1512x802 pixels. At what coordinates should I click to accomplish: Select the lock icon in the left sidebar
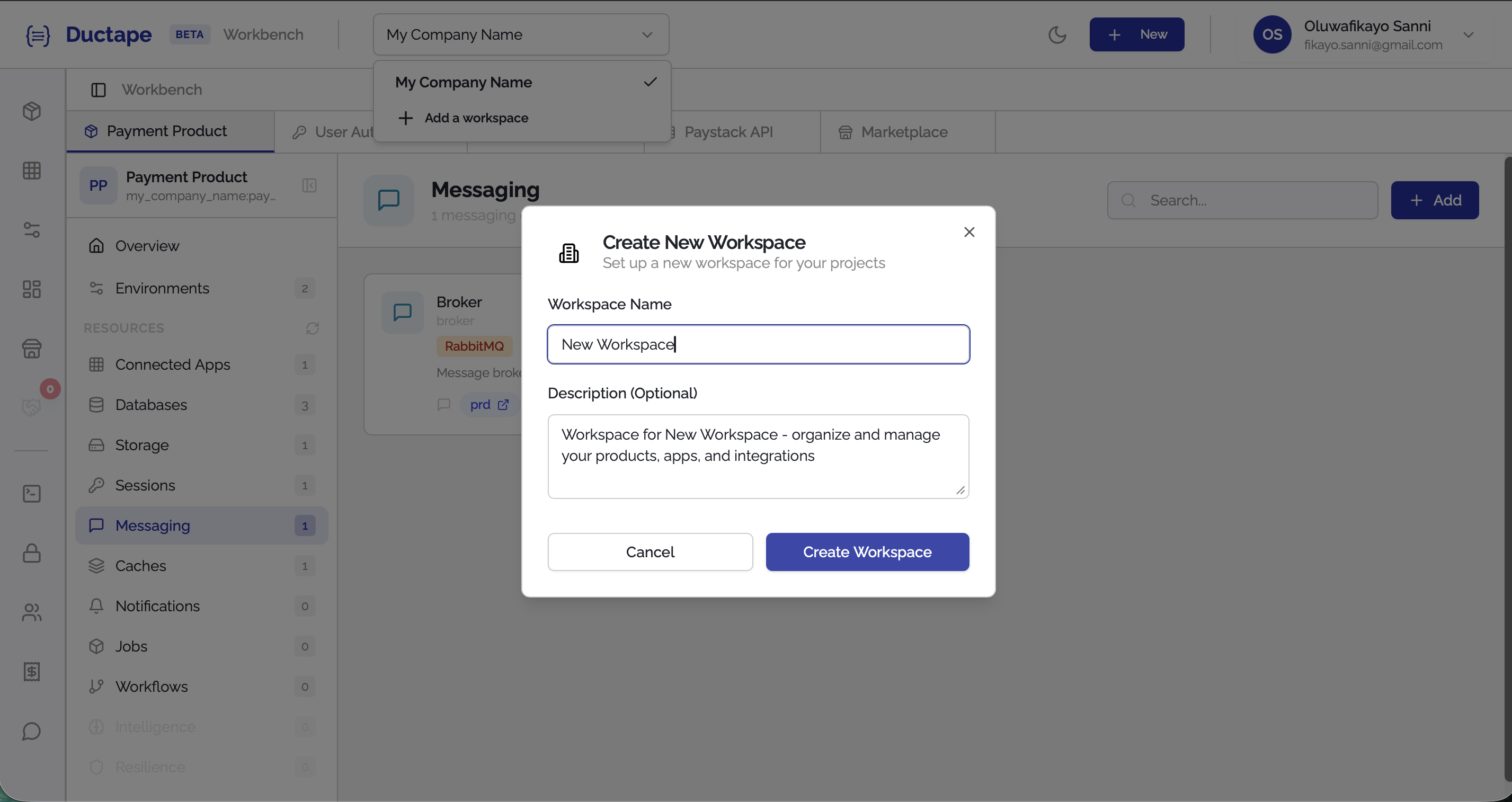(32, 553)
